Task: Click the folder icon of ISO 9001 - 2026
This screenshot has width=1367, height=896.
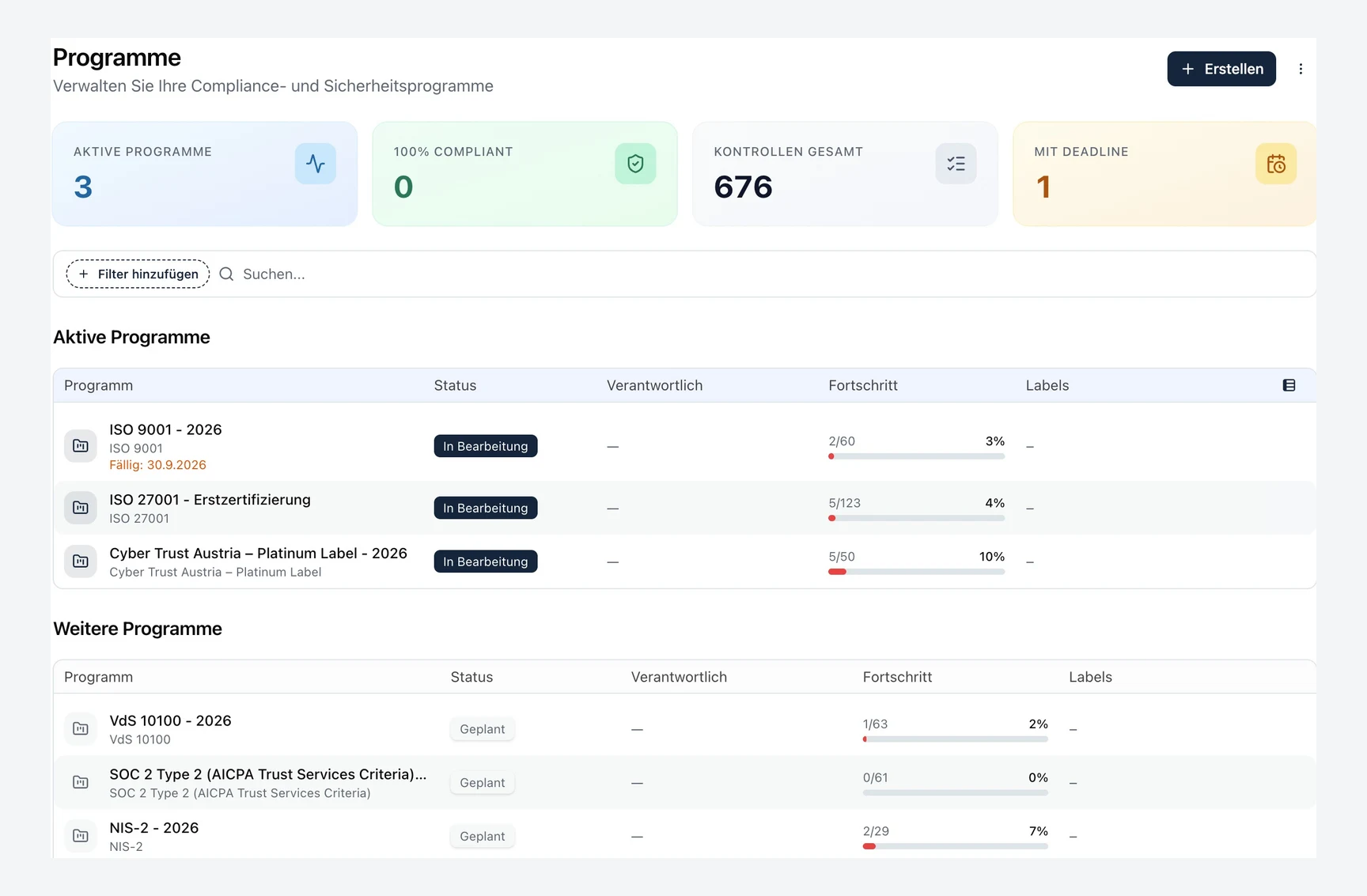Action: pos(81,446)
